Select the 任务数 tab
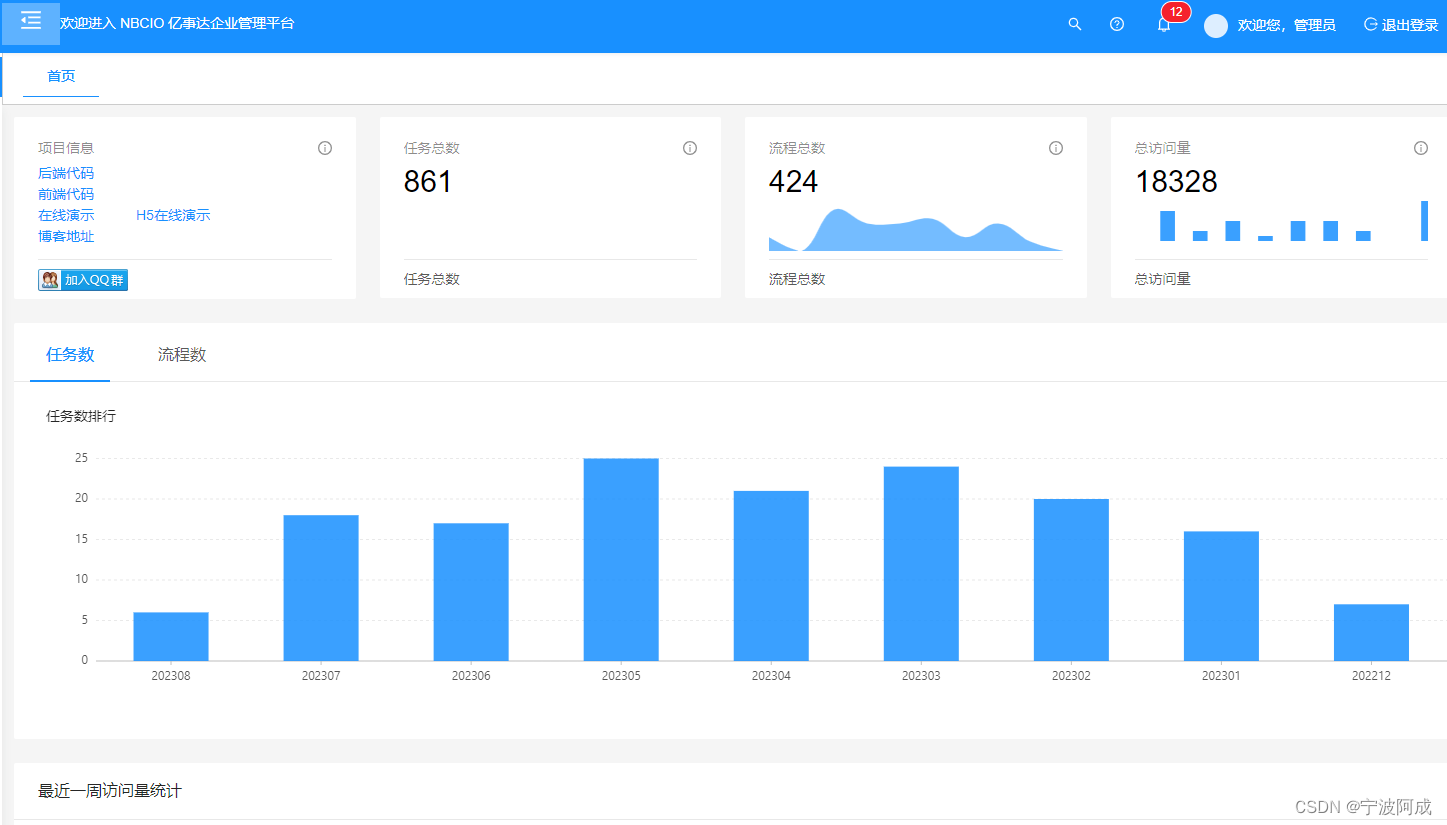 [x=70, y=354]
